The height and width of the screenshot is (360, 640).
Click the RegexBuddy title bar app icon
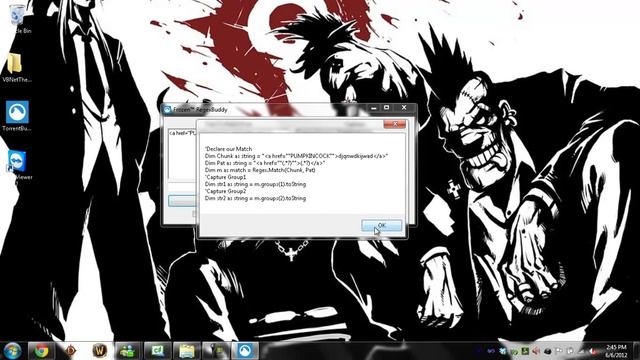point(167,109)
